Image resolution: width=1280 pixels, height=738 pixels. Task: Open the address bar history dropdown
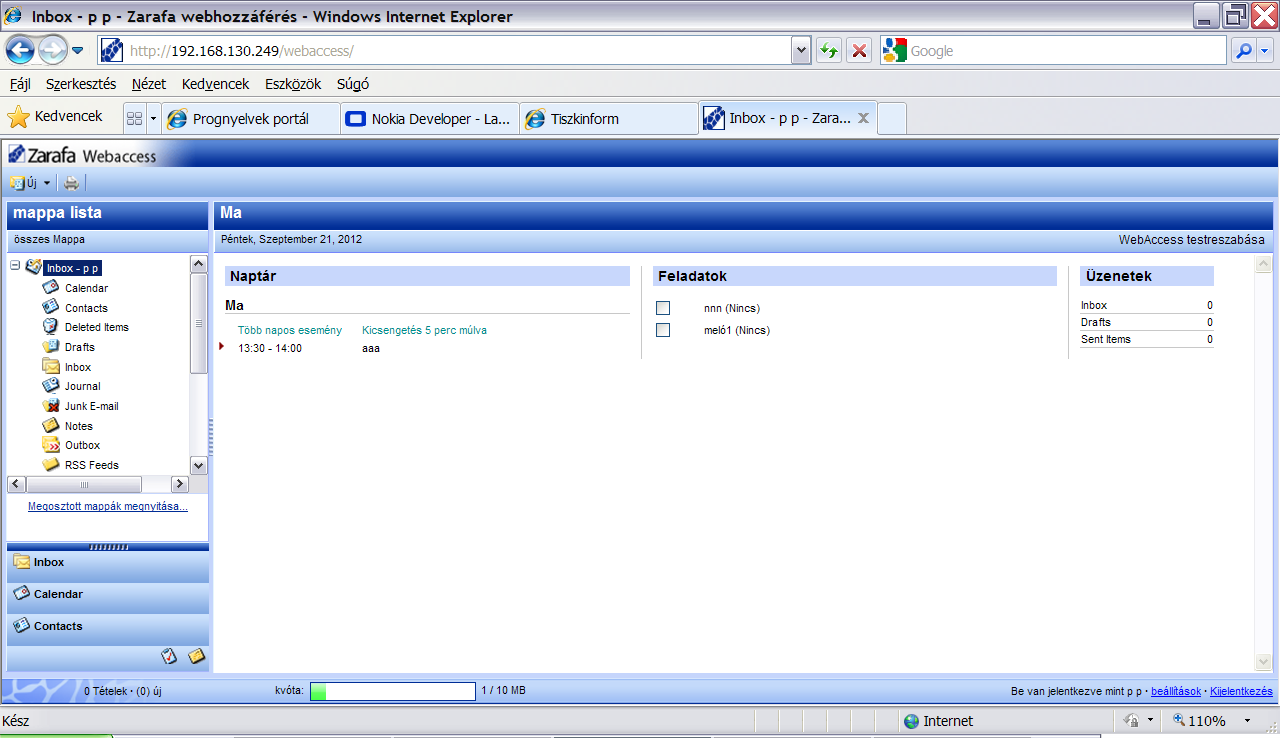(800, 51)
